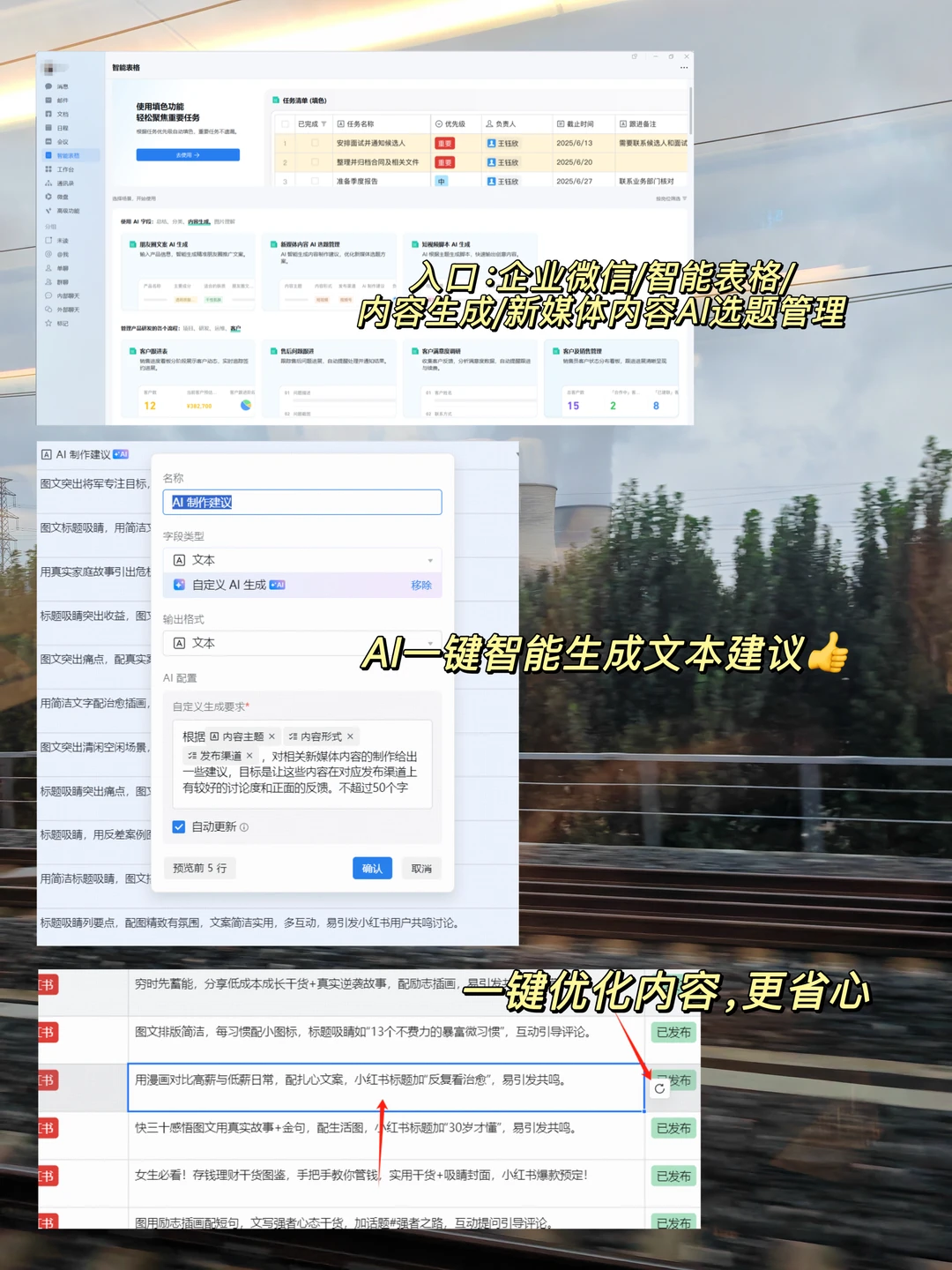Select the 内容生成 AI field tab

click(x=199, y=222)
